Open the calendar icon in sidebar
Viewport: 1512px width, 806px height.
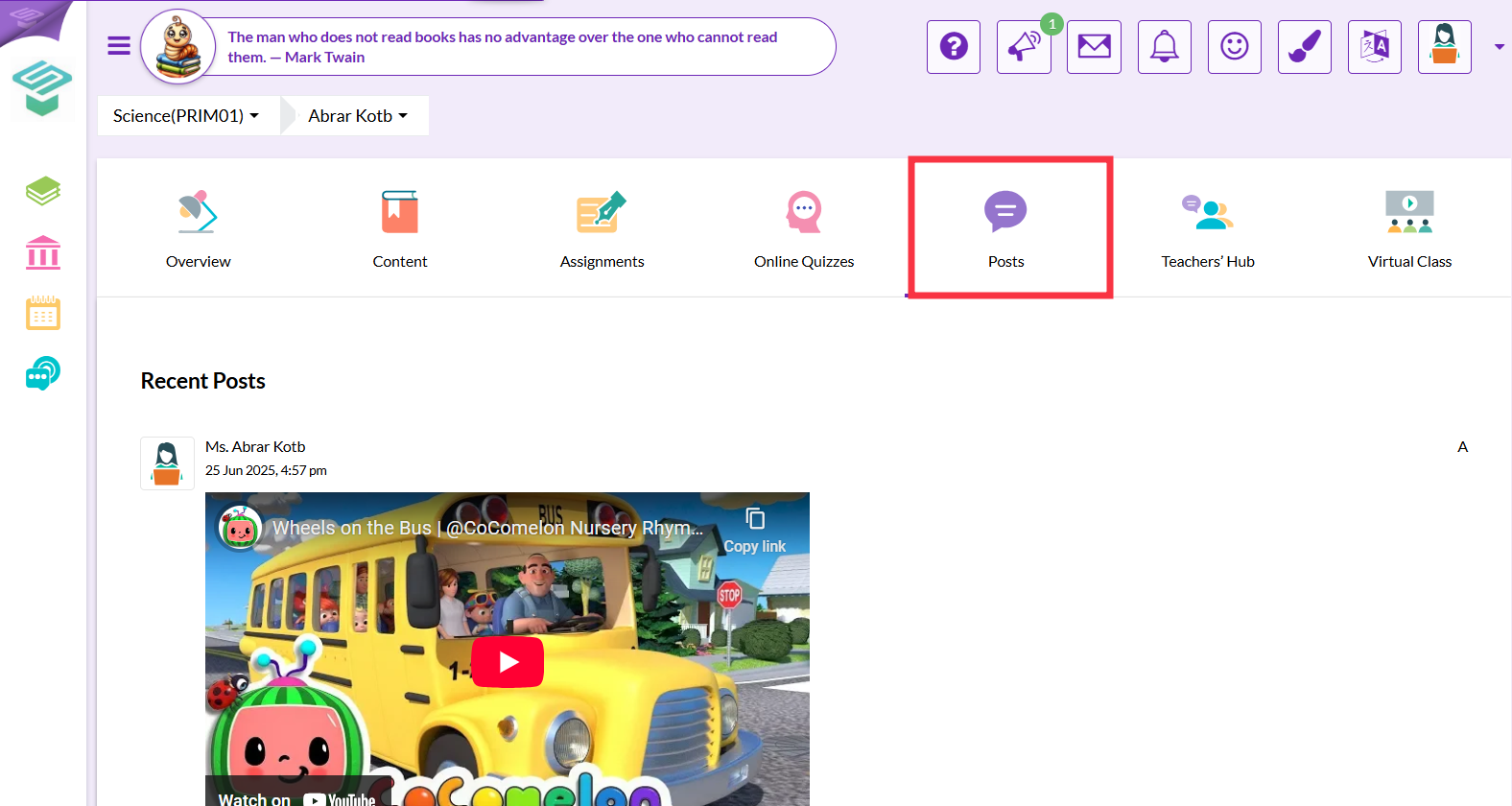(43, 313)
